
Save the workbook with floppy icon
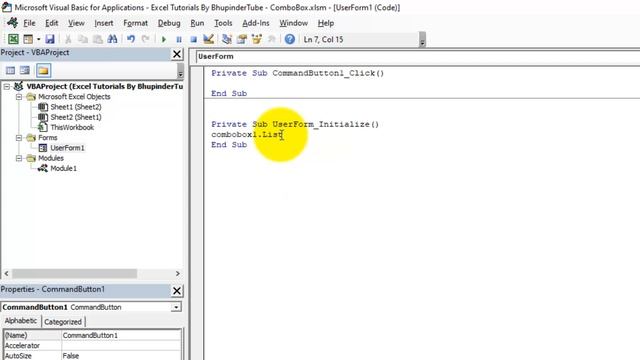pyautogui.click(x=50, y=39)
